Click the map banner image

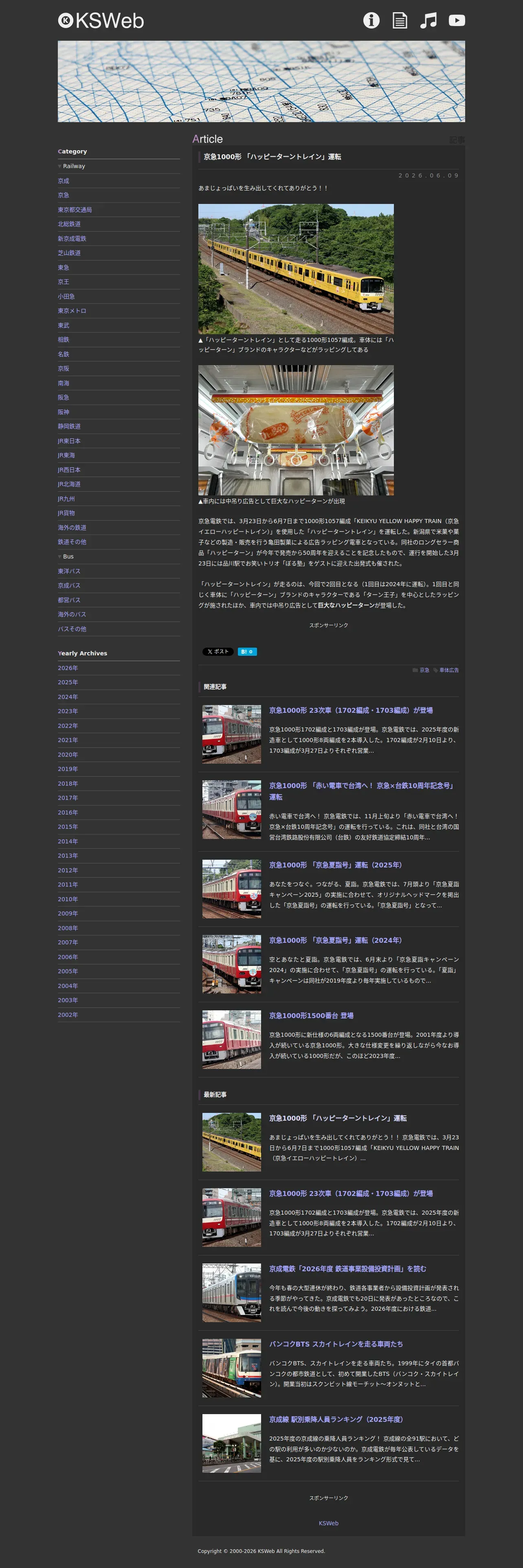click(261, 81)
